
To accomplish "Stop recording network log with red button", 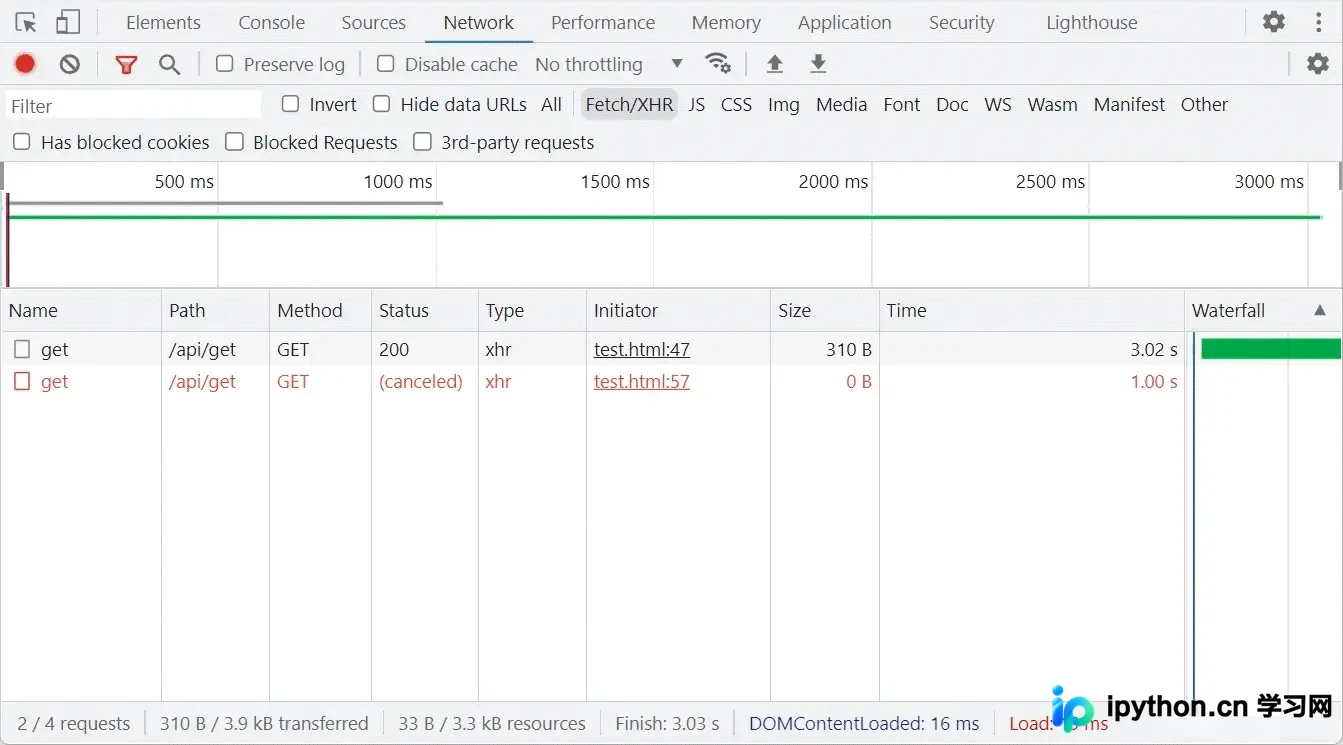I will click(25, 64).
